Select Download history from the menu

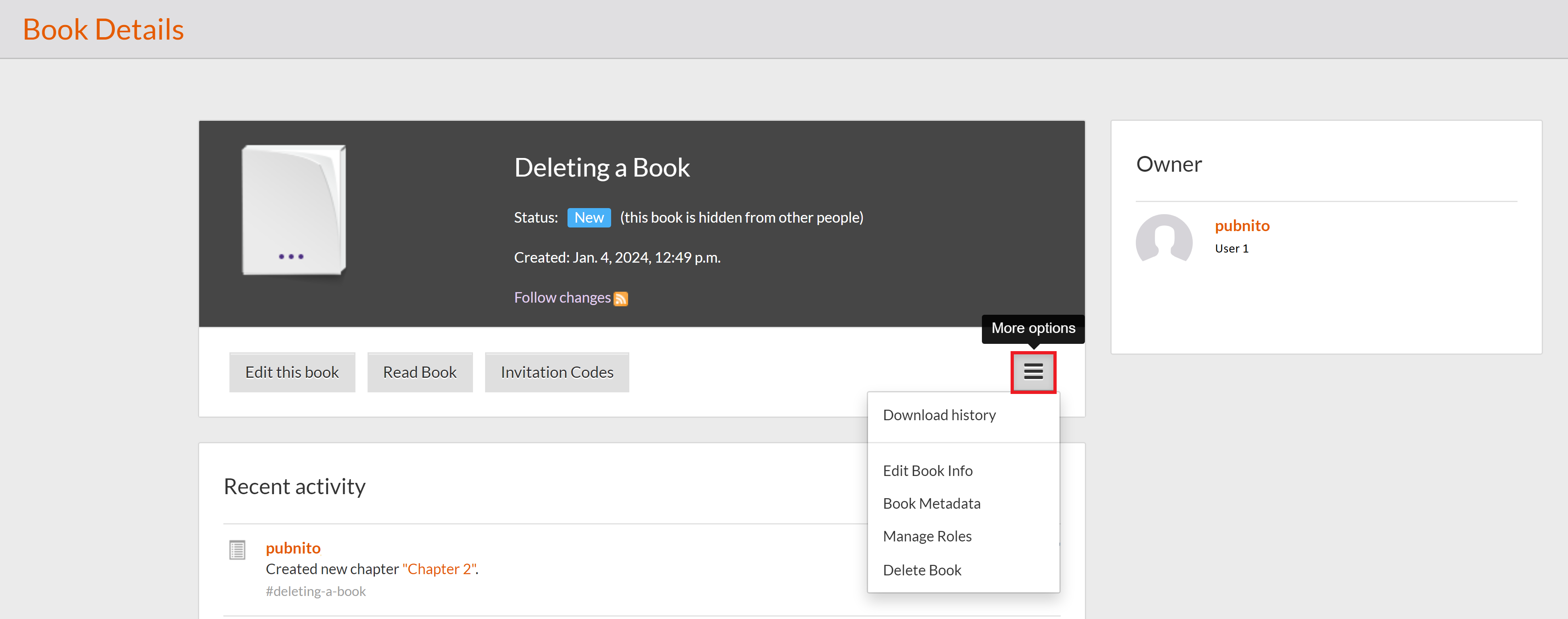pos(939,415)
